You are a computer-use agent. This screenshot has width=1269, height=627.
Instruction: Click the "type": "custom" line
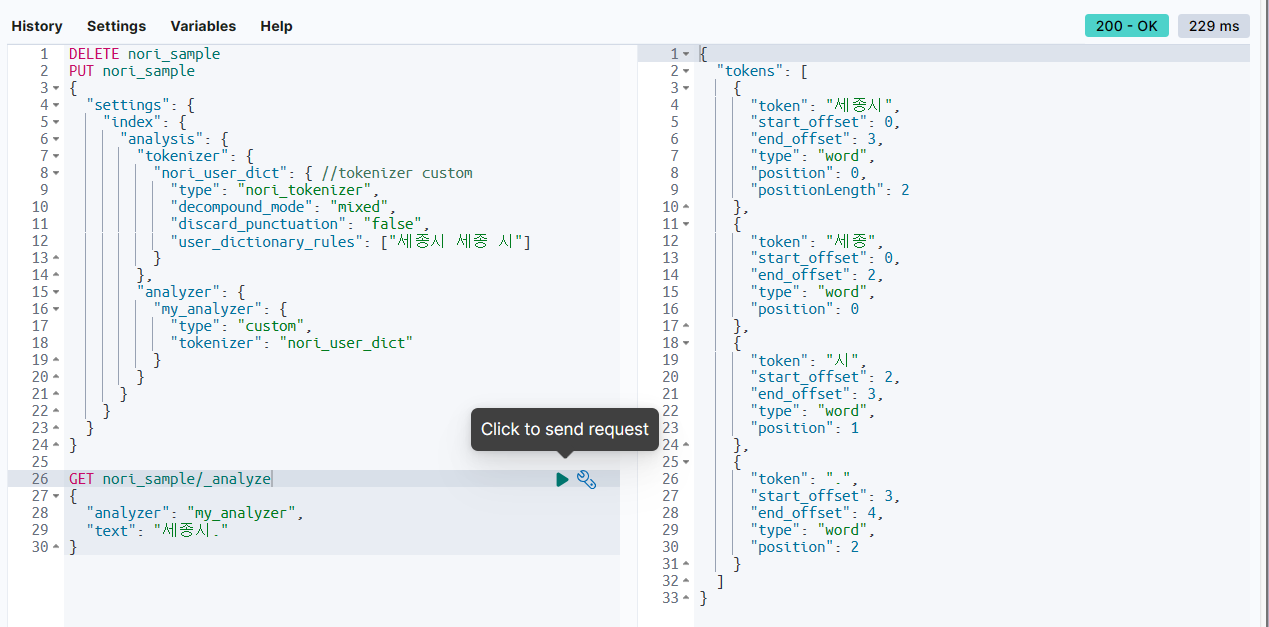(241, 326)
